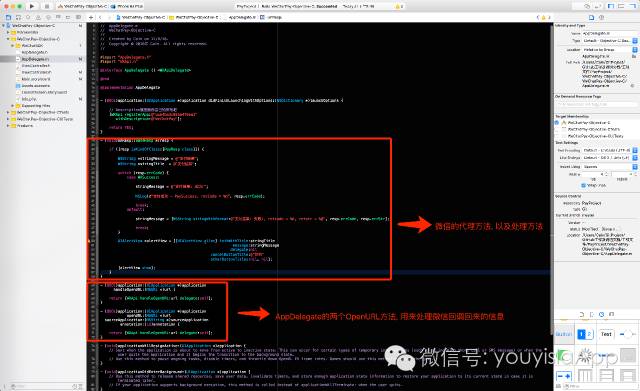Show the project navigator tab

8,18
